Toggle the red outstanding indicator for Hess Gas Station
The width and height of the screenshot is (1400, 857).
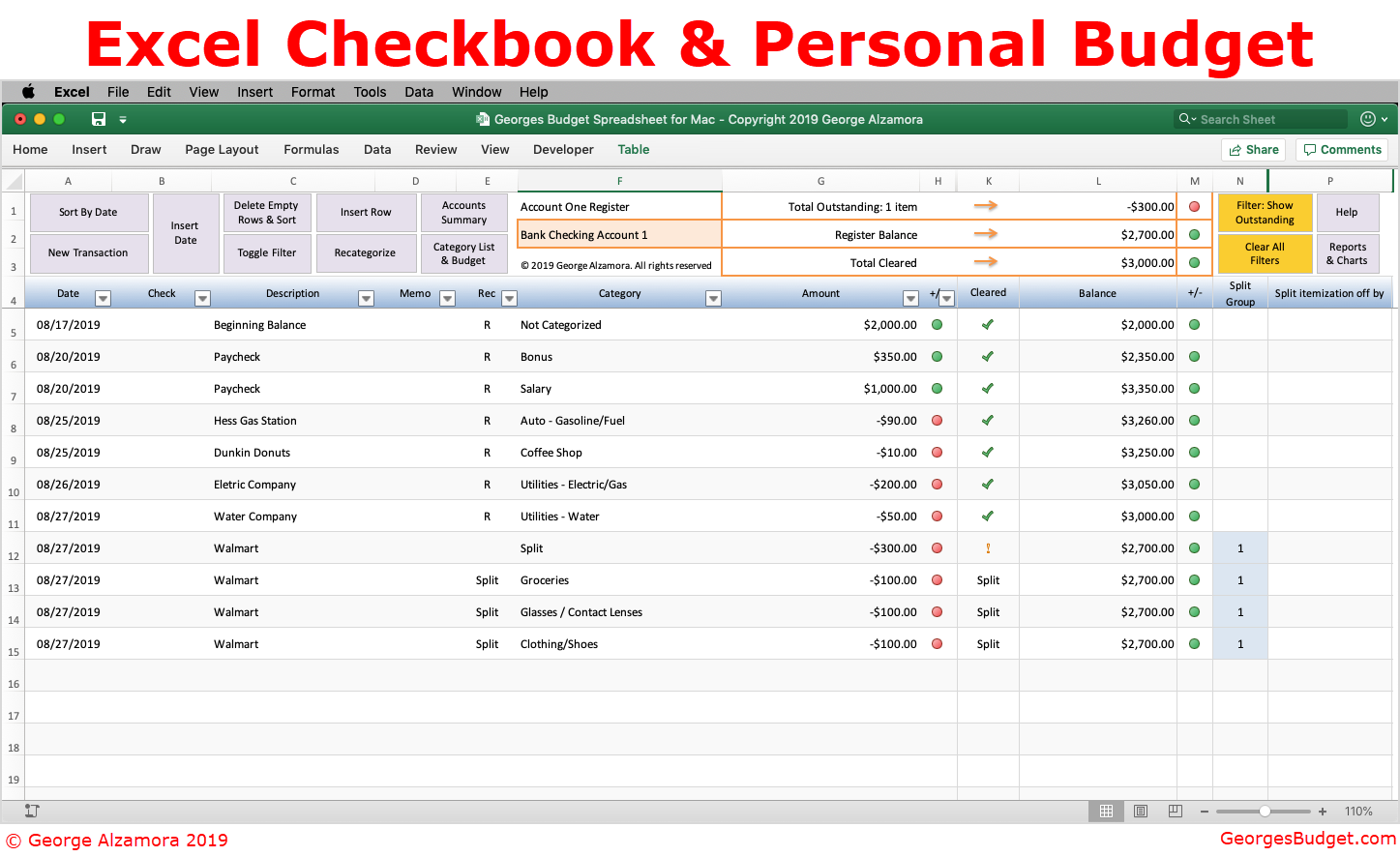[x=937, y=420]
